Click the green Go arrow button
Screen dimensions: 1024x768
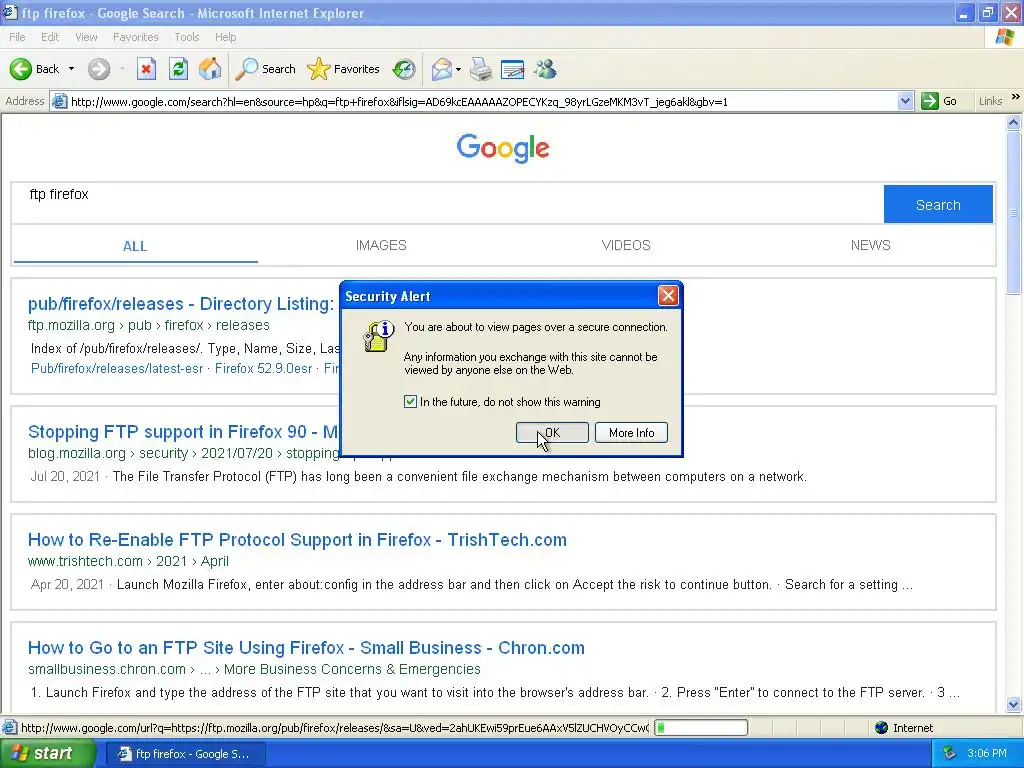point(929,101)
